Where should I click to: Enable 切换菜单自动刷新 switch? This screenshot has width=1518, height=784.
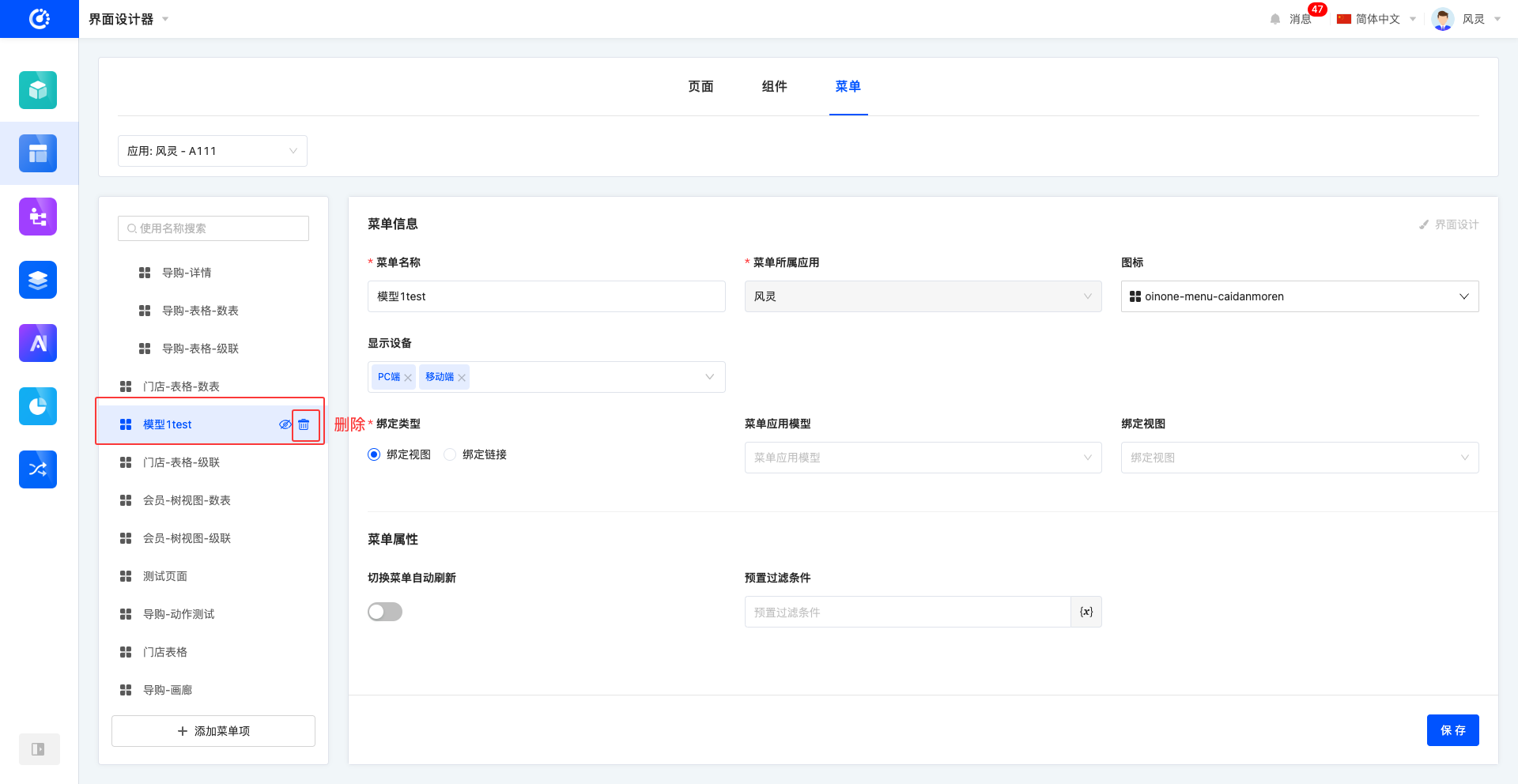(x=385, y=612)
